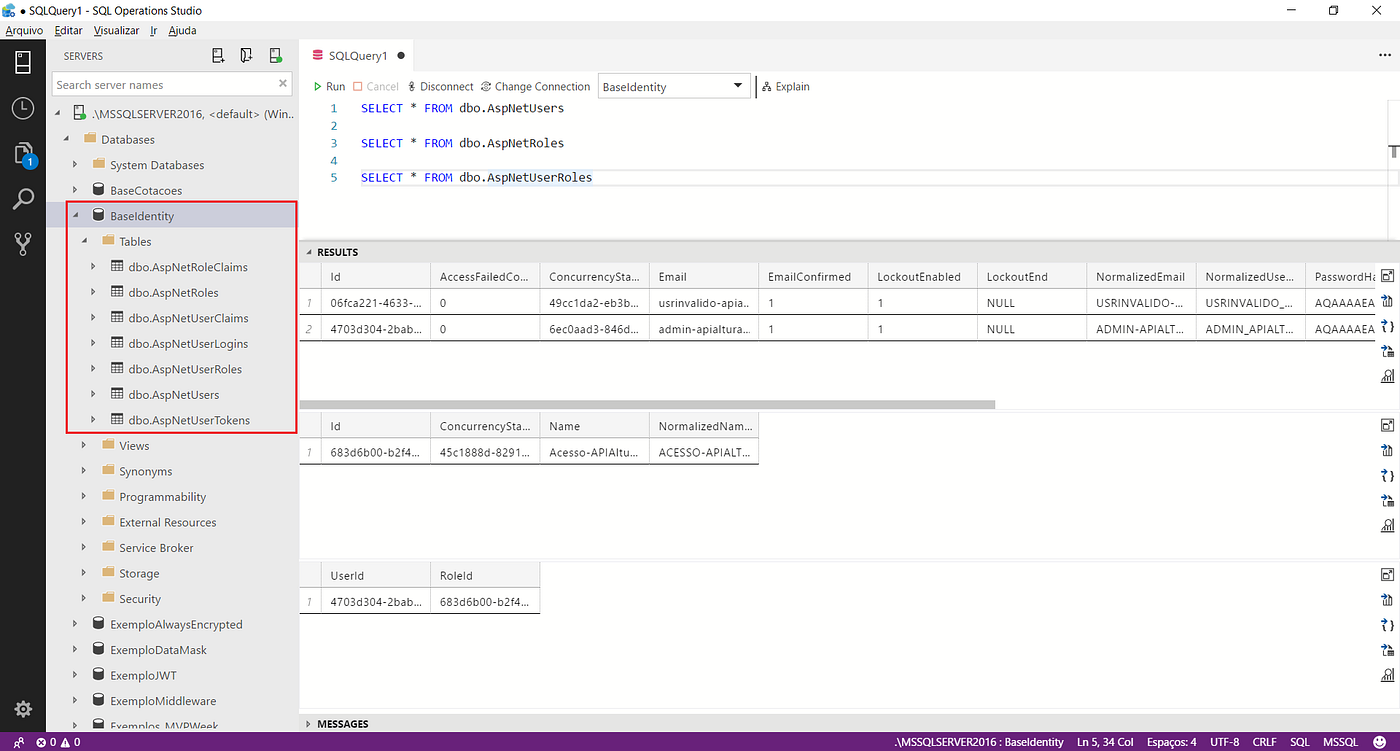Click the New Connection icon in Servers header

point(218,56)
